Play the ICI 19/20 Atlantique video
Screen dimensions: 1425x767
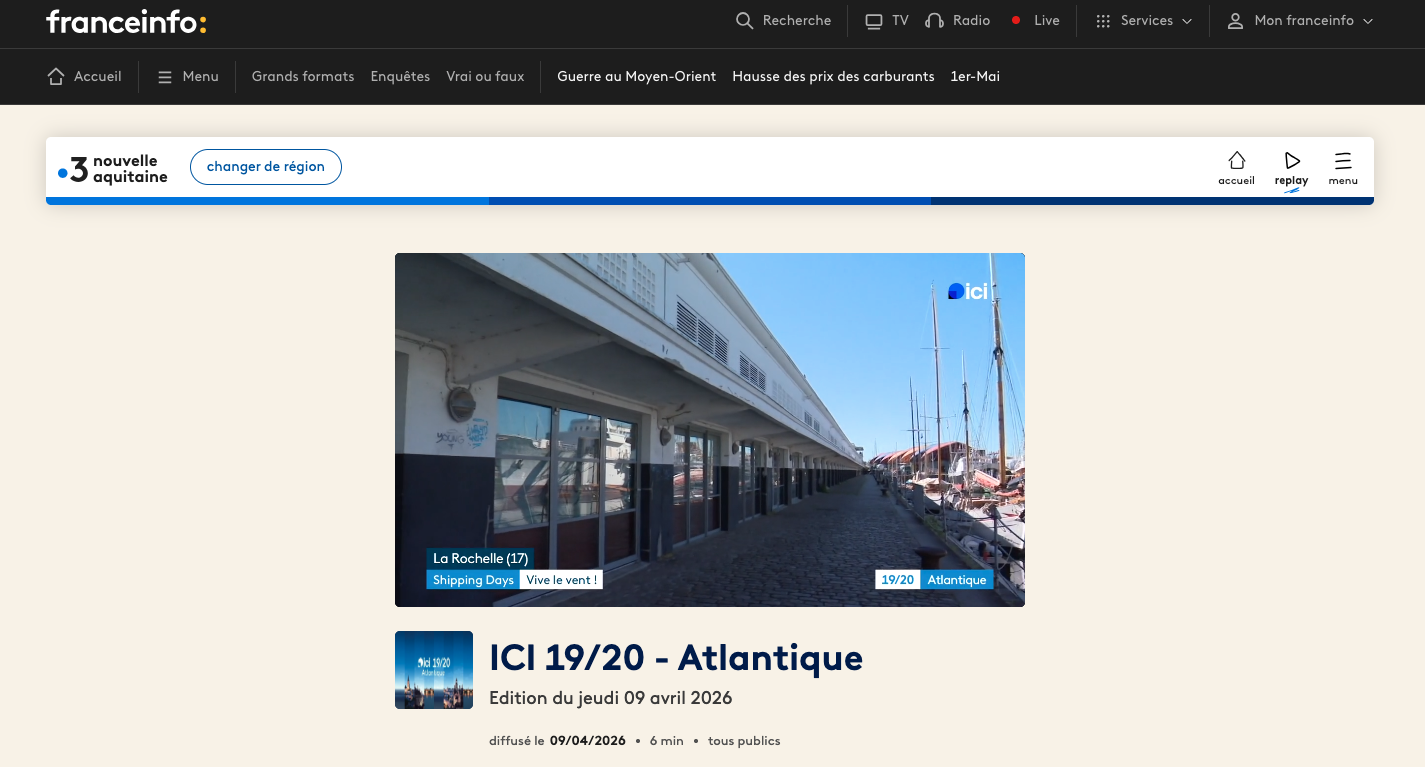[709, 430]
